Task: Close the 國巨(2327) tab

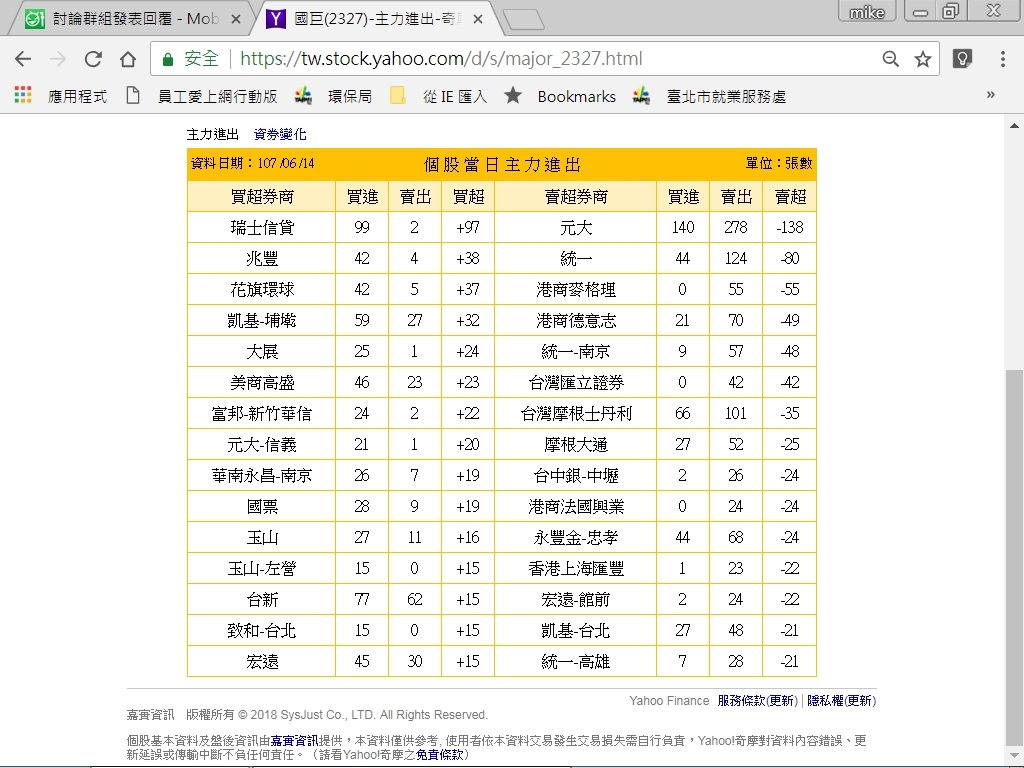Action: pyautogui.click(x=478, y=20)
